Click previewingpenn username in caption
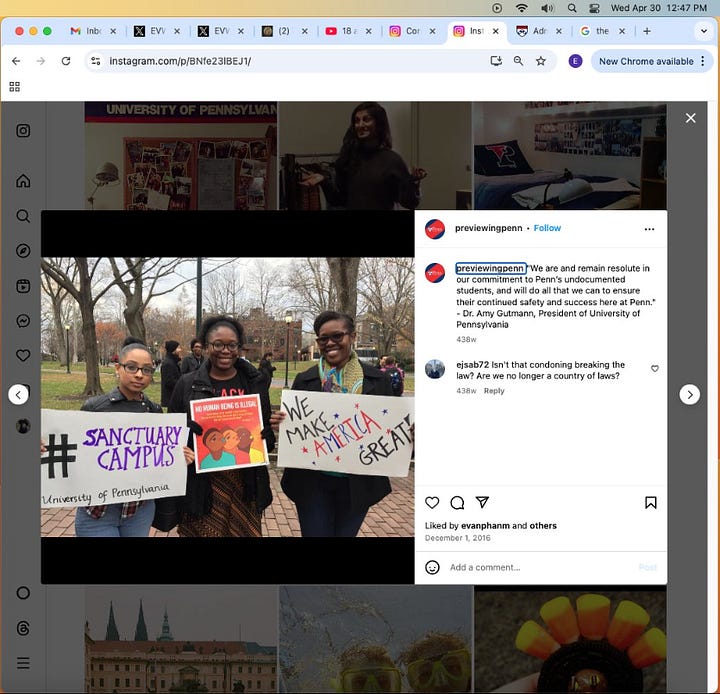 pos(490,268)
